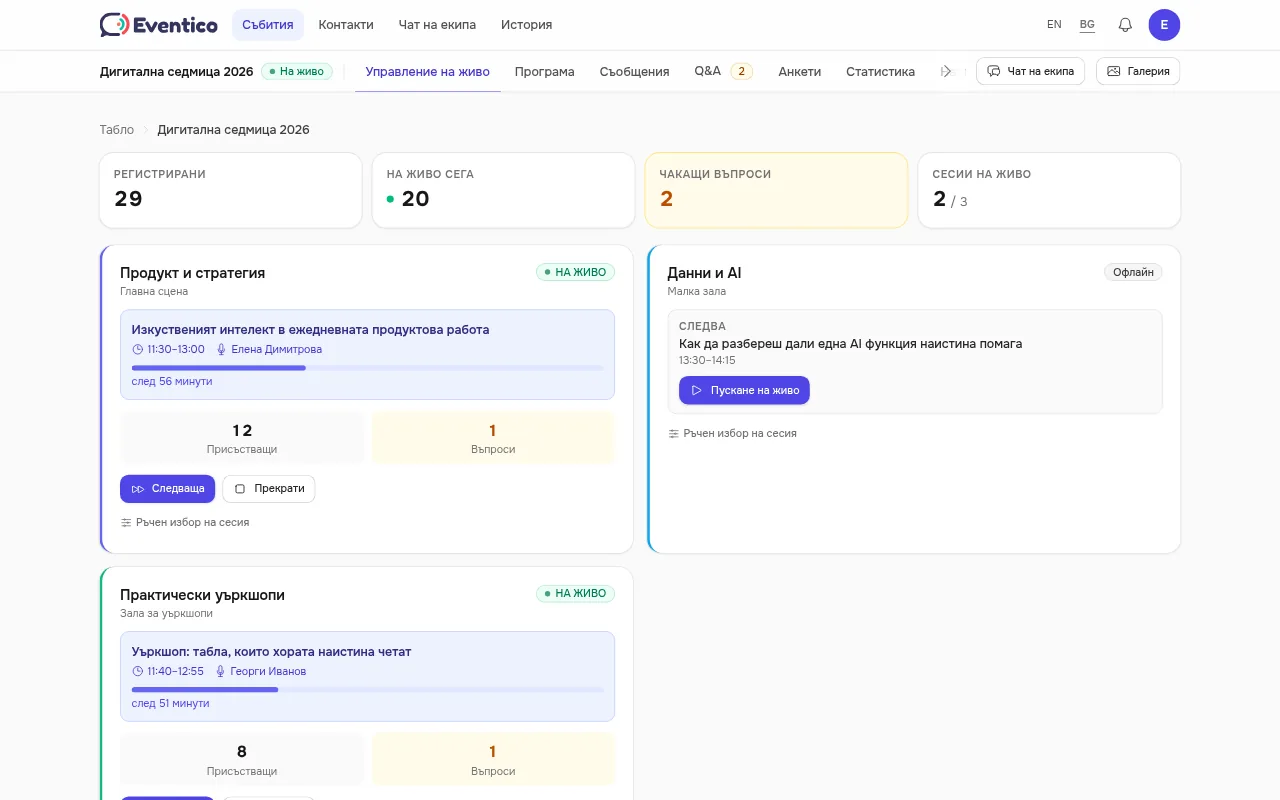The height and width of the screenshot is (800, 1280).
Task: Open the Чакащи въпроси card
Action: pos(776,190)
